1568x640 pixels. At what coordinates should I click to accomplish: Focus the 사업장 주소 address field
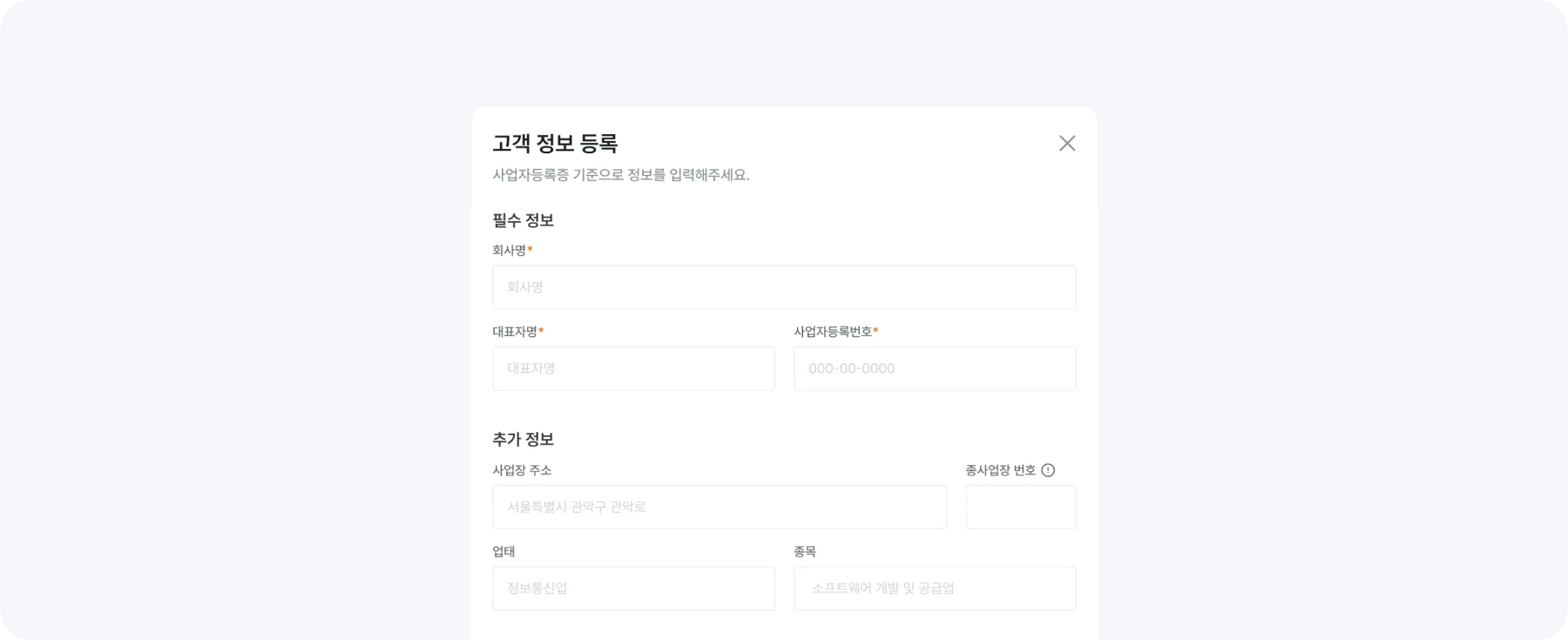[720, 507]
